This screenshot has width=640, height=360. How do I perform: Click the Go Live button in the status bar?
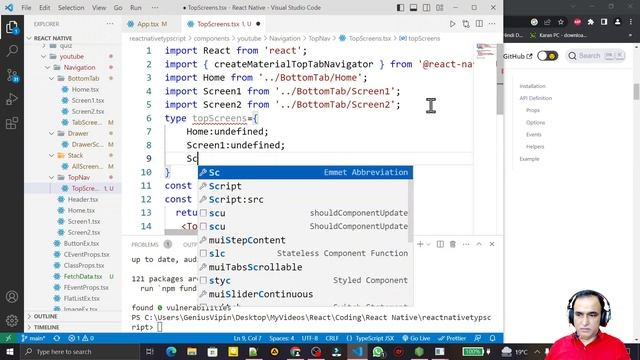(x=416, y=338)
